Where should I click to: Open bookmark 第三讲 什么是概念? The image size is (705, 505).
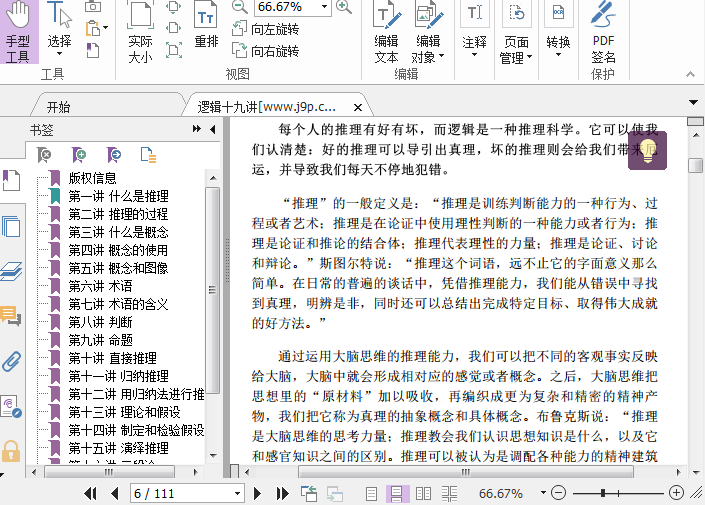118,232
